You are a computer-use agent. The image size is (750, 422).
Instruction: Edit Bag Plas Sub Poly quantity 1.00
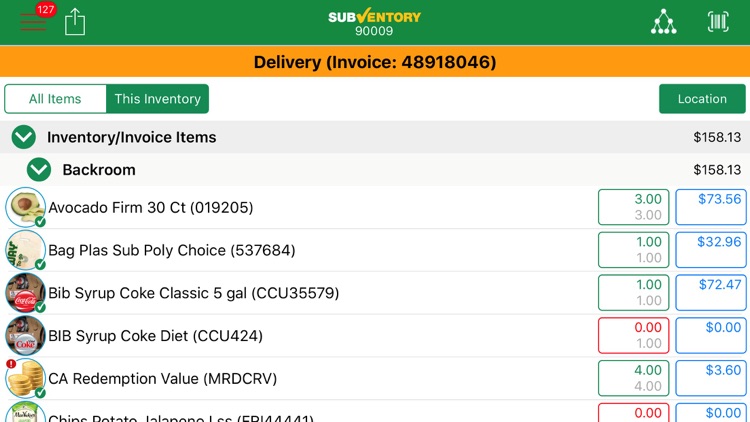coord(633,250)
